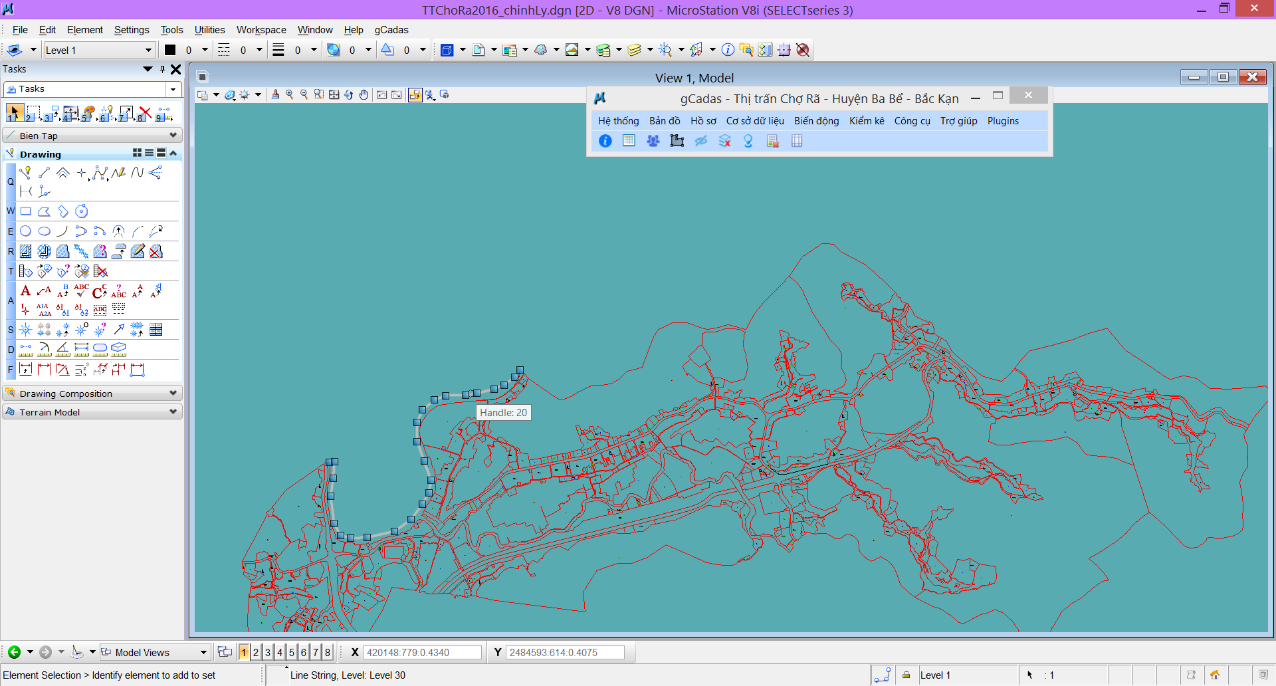Toggle view 2 button
This screenshot has width=1276, height=686.
256,653
